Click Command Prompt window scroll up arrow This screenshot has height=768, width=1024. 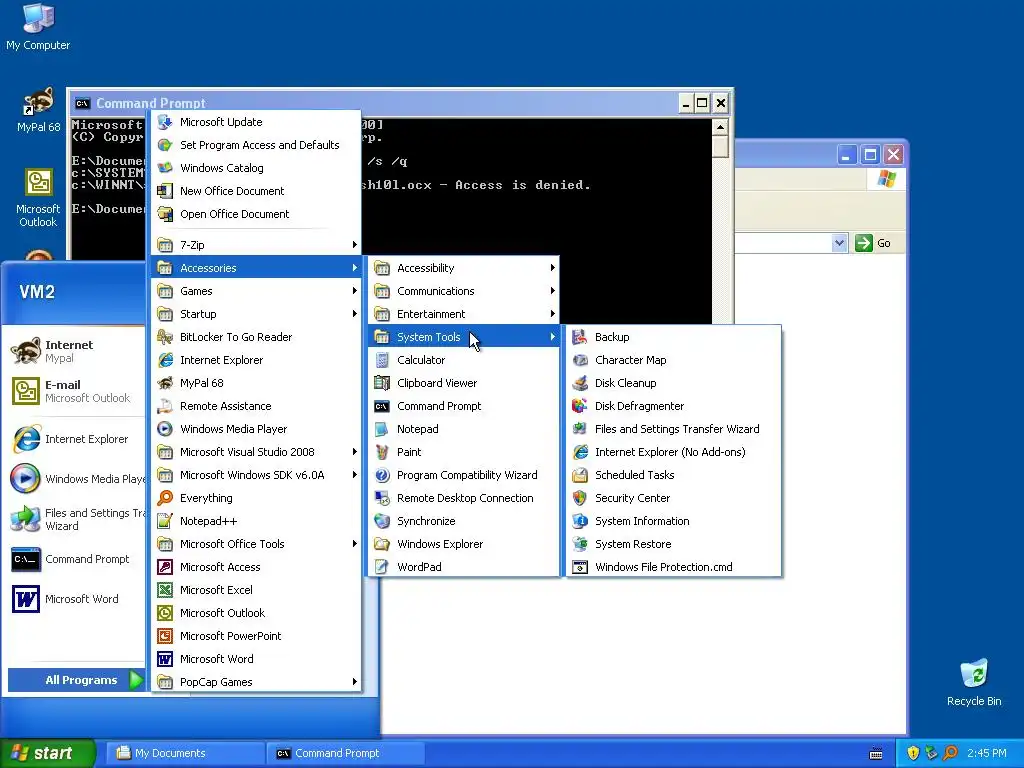[720, 127]
